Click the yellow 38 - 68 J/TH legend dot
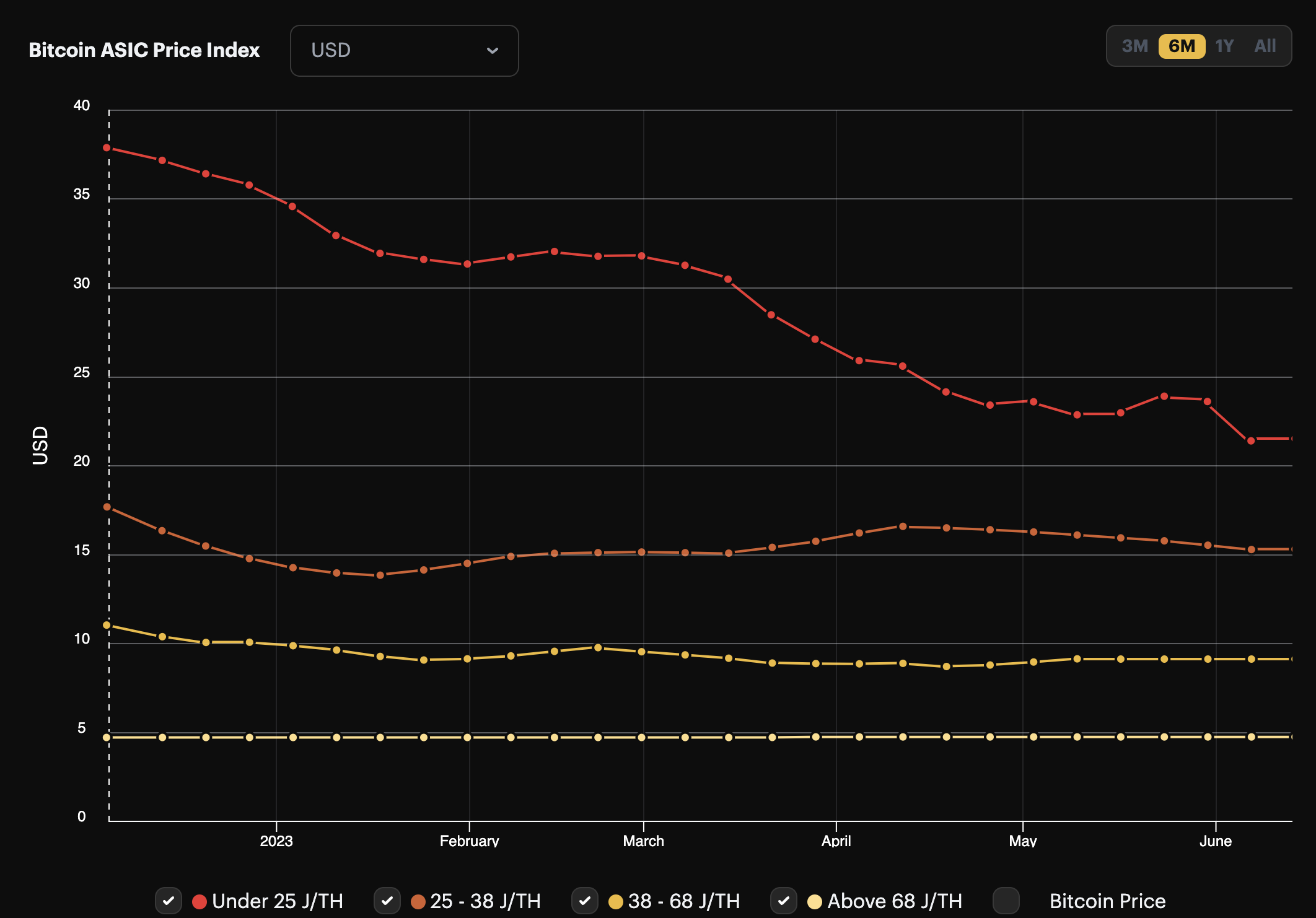 click(614, 902)
